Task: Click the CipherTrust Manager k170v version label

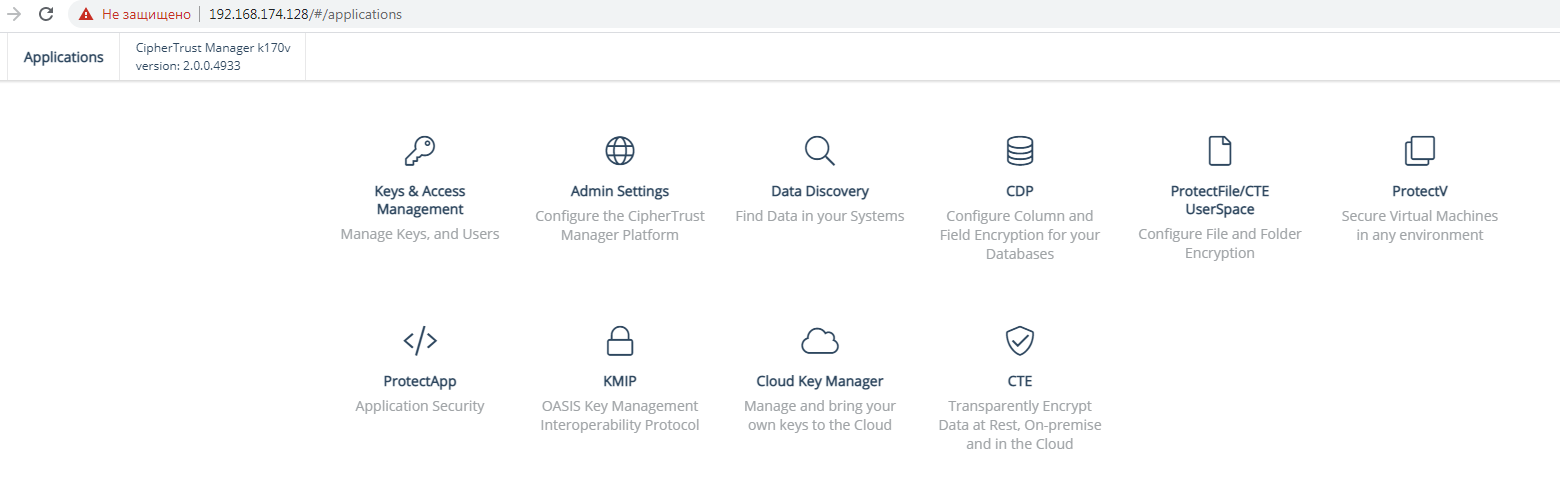Action: pos(213,57)
